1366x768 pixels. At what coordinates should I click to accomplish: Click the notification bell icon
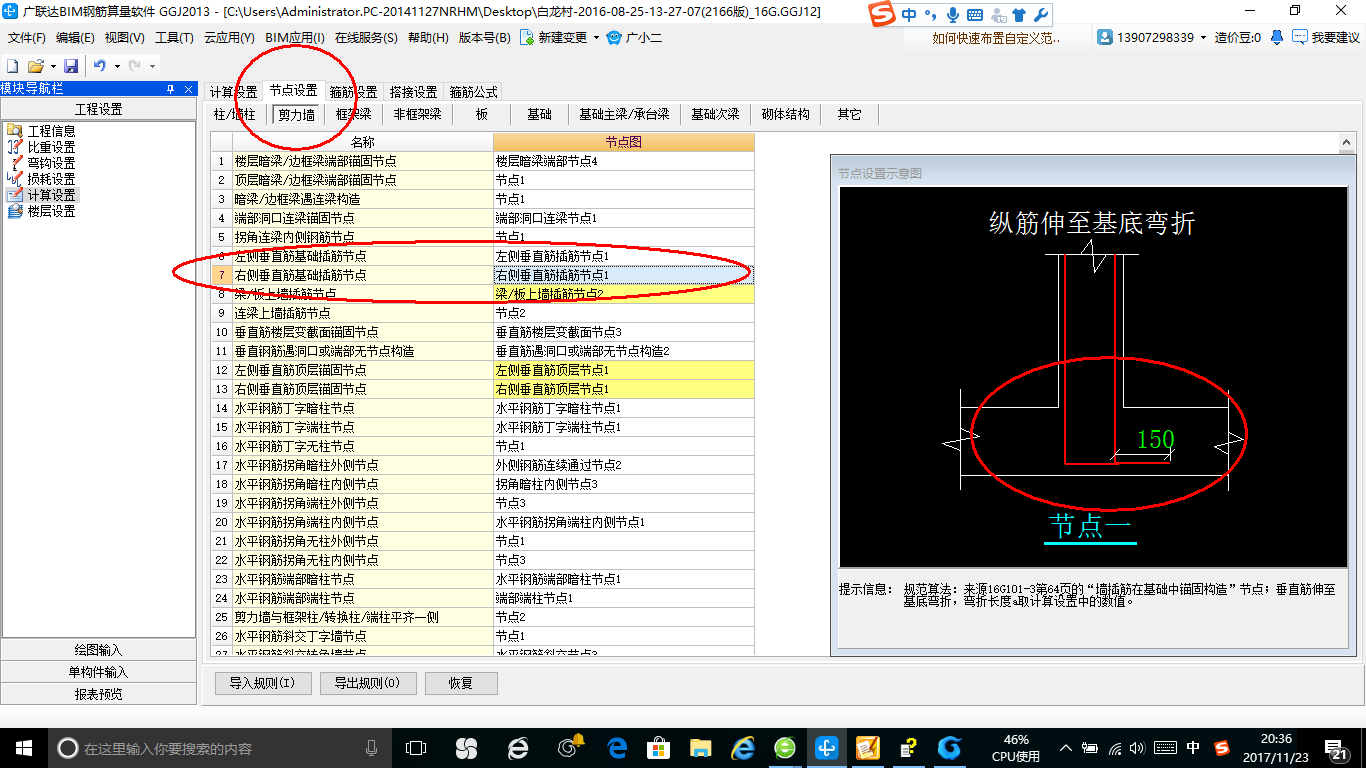point(1277,37)
